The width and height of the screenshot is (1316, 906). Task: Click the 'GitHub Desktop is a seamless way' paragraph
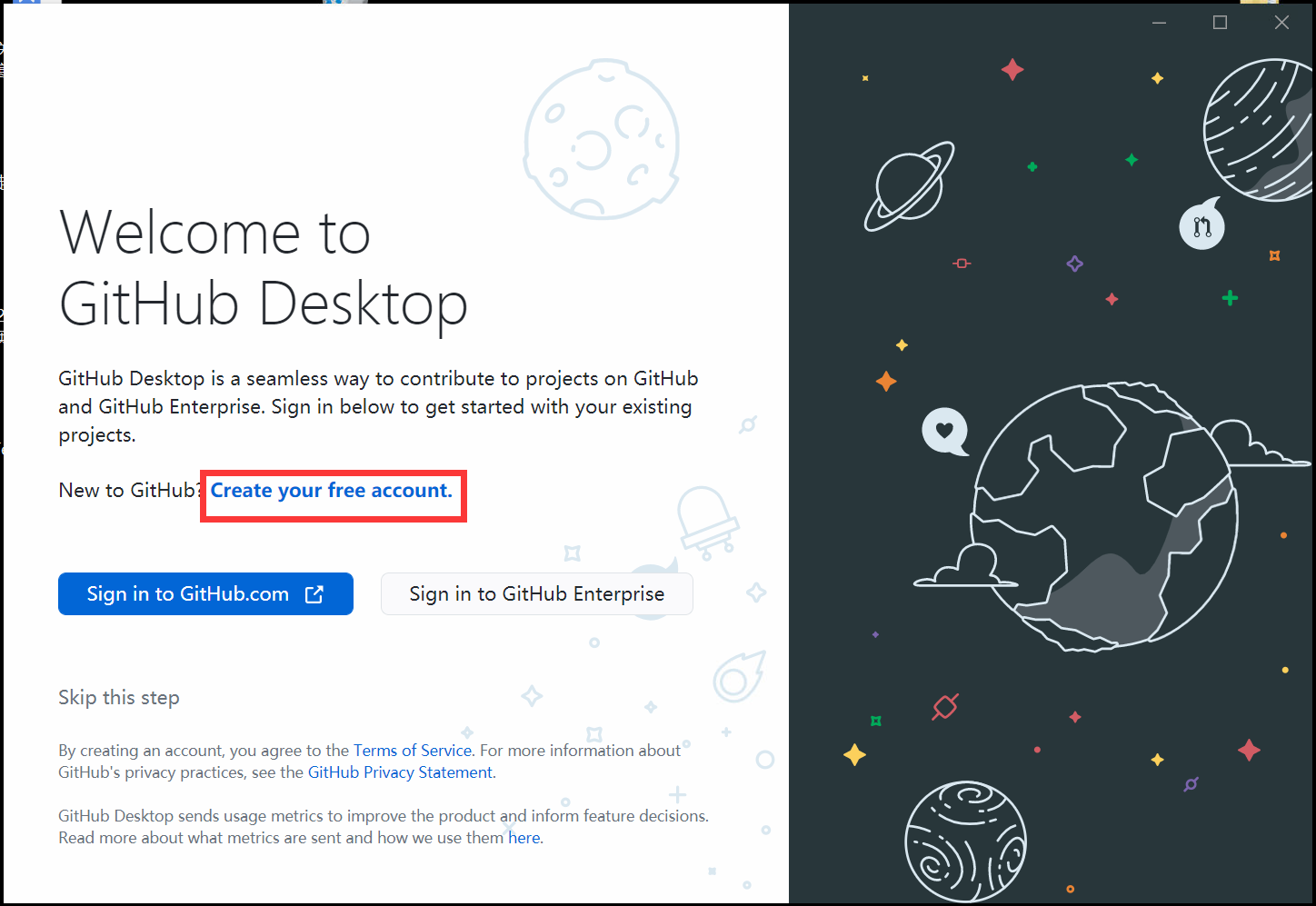(379, 406)
